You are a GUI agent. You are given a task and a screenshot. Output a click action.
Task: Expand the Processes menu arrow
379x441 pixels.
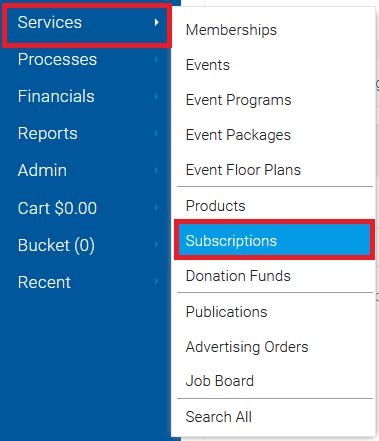tap(157, 60)
